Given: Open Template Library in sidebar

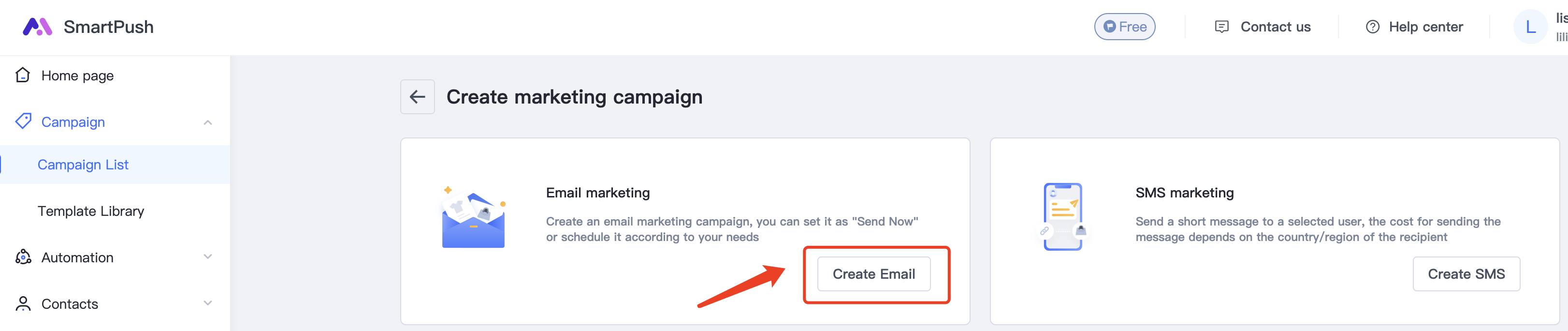Looking at the screenshot, I should tap(91, 211).
